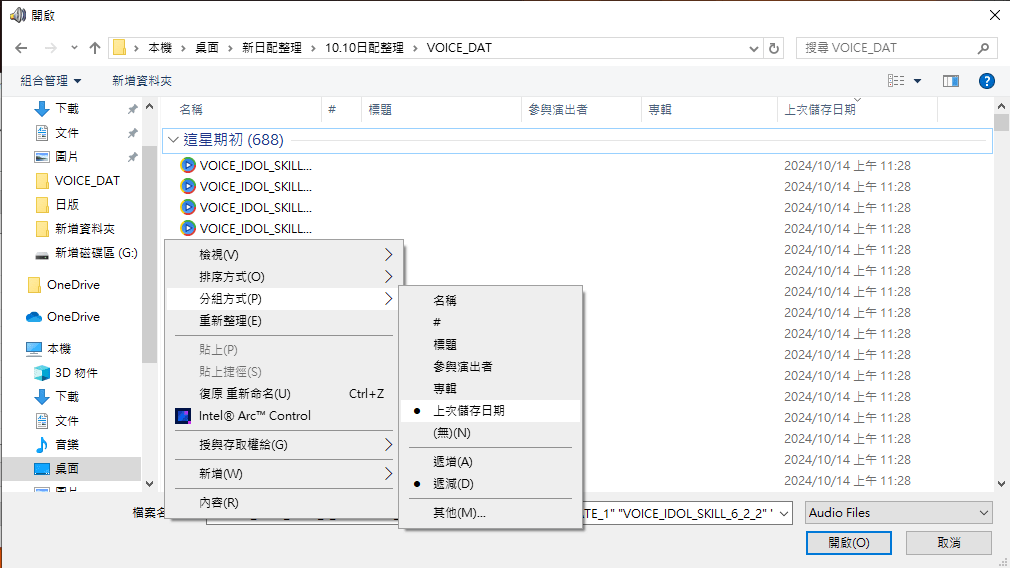Screen dimensions: 1010x568
Task: Click the 3D 物件 folder icon in sidebar
Action: [x=41, y=373]
